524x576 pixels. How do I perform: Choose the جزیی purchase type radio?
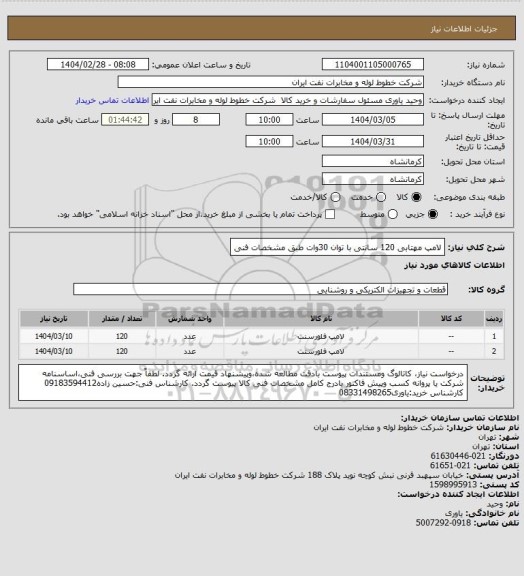point(433,214)
